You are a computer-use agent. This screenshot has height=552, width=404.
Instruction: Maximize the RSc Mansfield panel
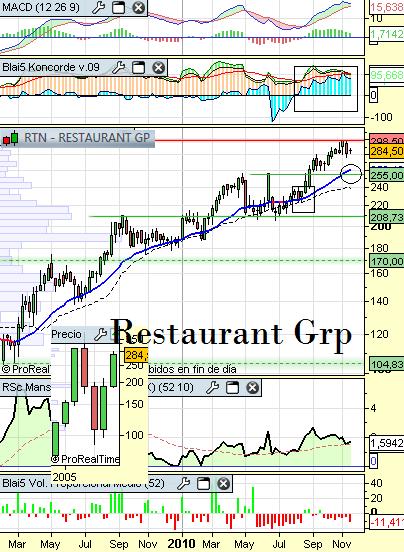tap(232, 388)
